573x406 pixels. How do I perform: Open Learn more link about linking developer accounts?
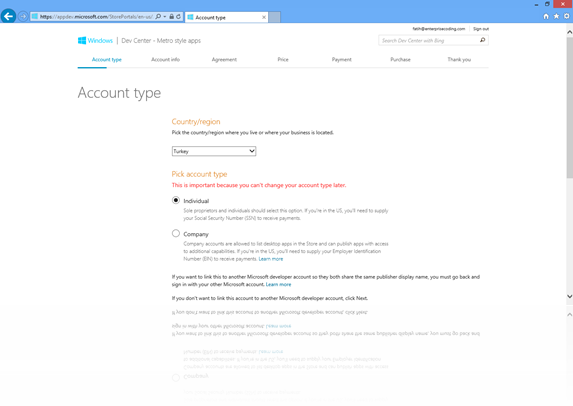click(278, 284)
